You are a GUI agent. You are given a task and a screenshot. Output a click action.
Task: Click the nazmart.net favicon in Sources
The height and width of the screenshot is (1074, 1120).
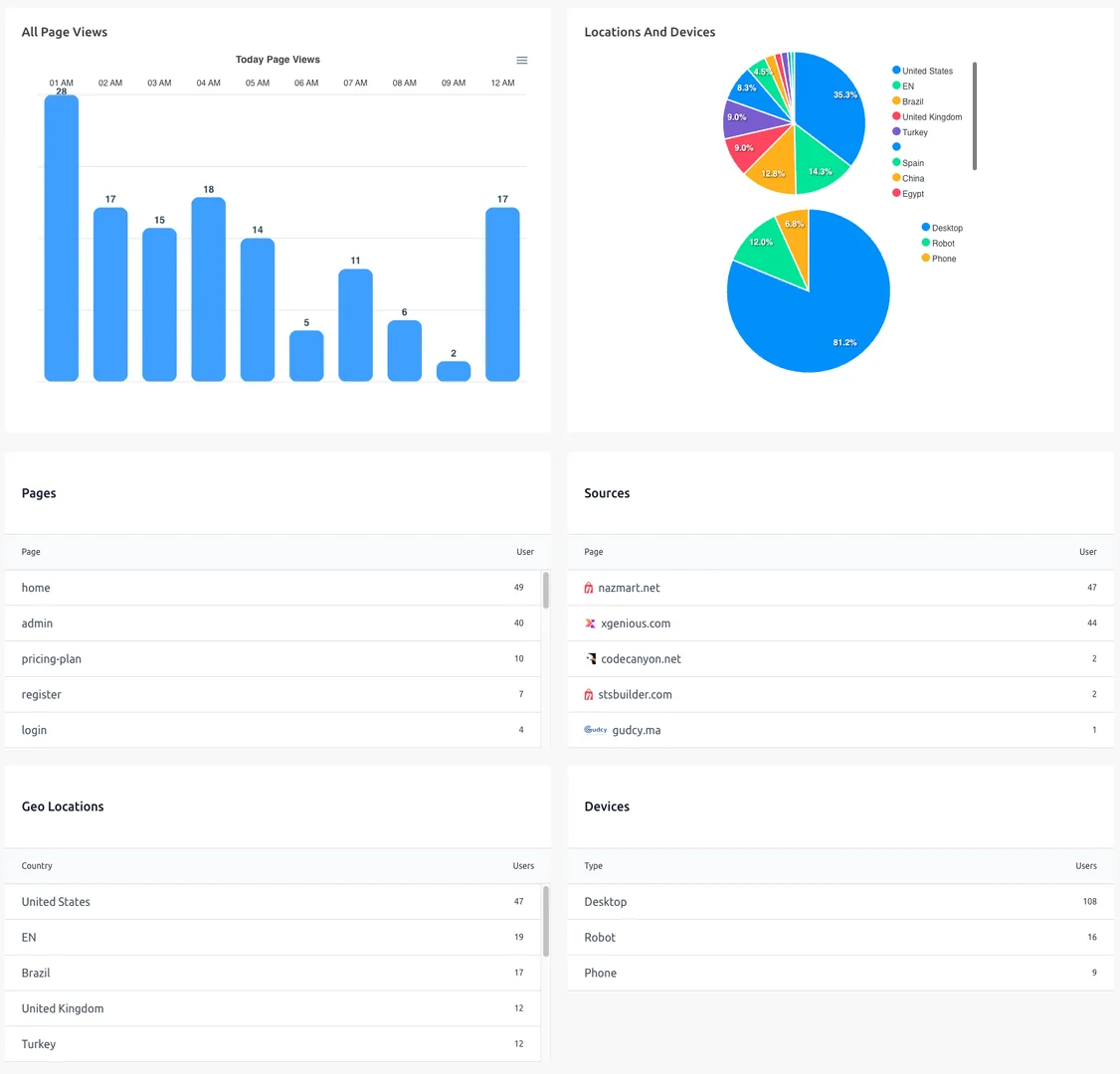click(591, 588)
